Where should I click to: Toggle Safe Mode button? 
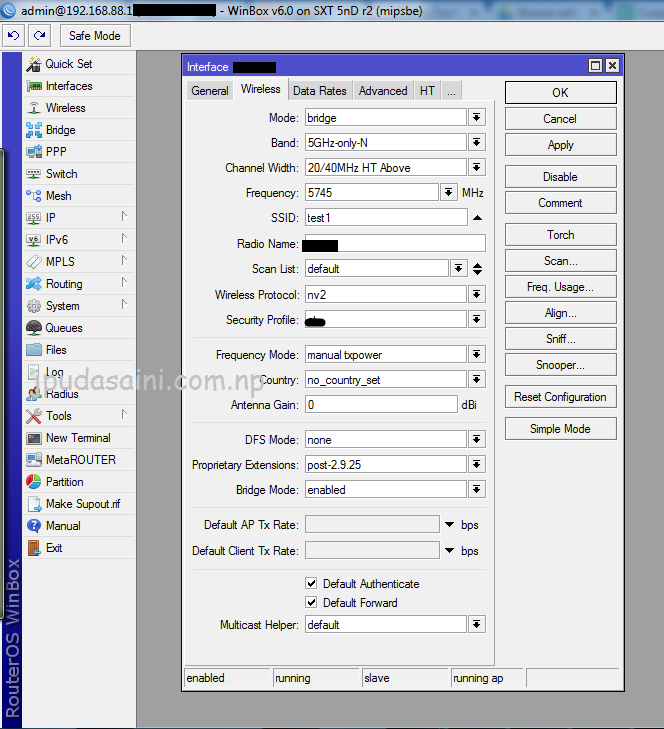coord(95,36)
